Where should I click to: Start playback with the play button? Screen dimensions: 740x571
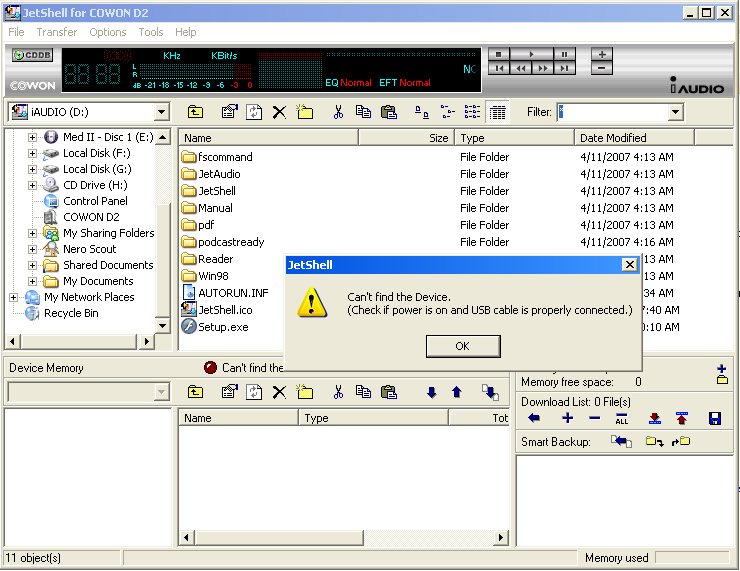tap(531, 55)
